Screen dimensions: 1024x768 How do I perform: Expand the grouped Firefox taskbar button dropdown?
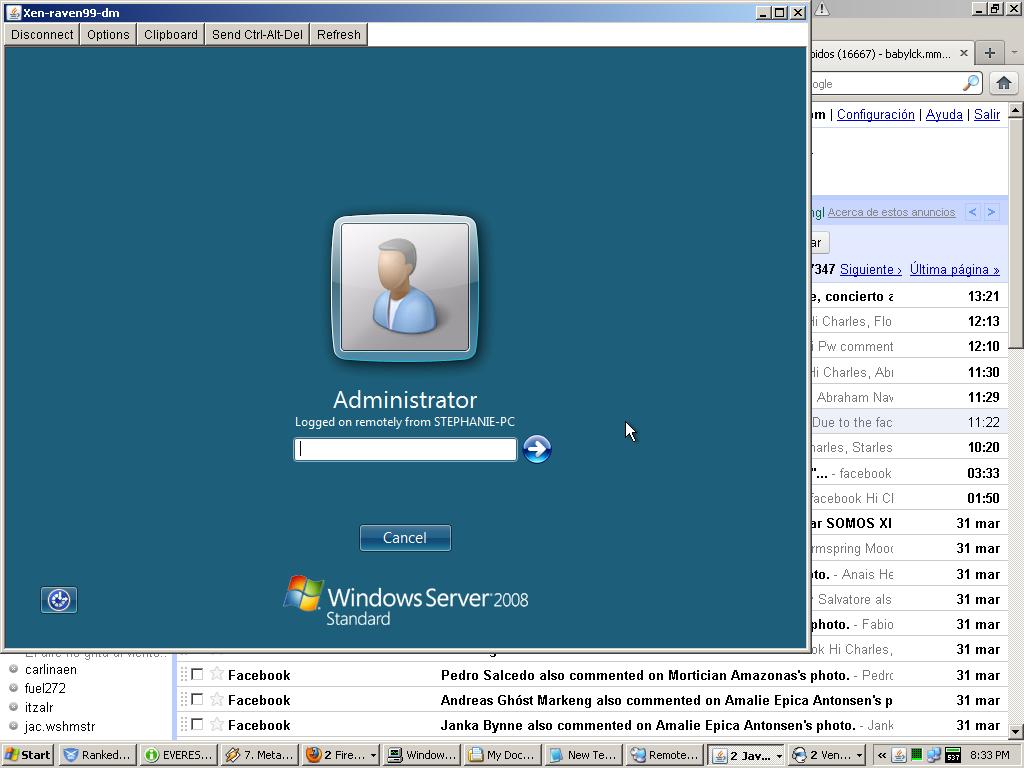(373, 755)
